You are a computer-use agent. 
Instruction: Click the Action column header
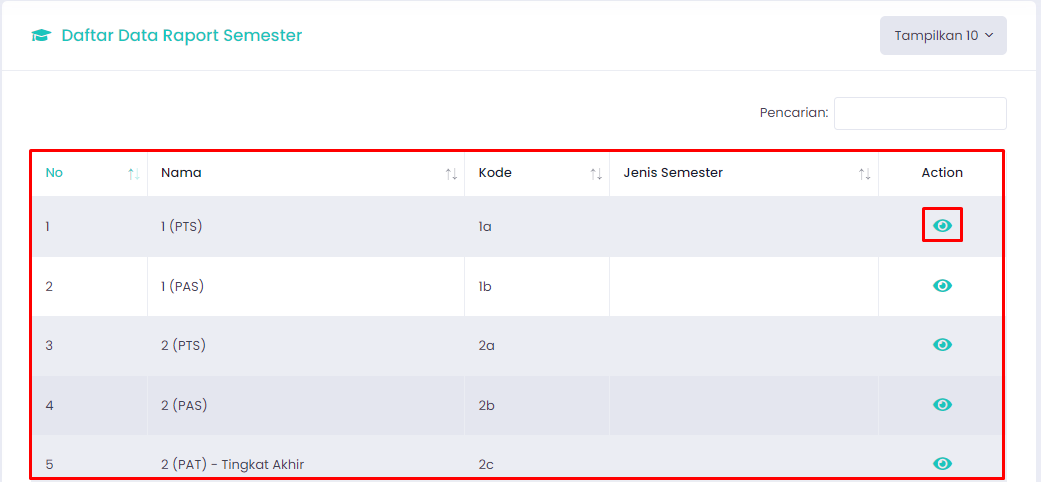[942, 173]
